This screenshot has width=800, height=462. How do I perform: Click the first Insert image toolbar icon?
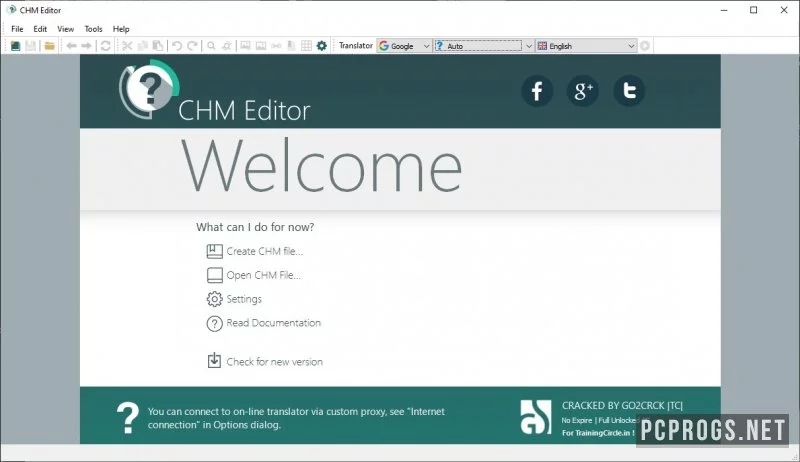[245, 46]
